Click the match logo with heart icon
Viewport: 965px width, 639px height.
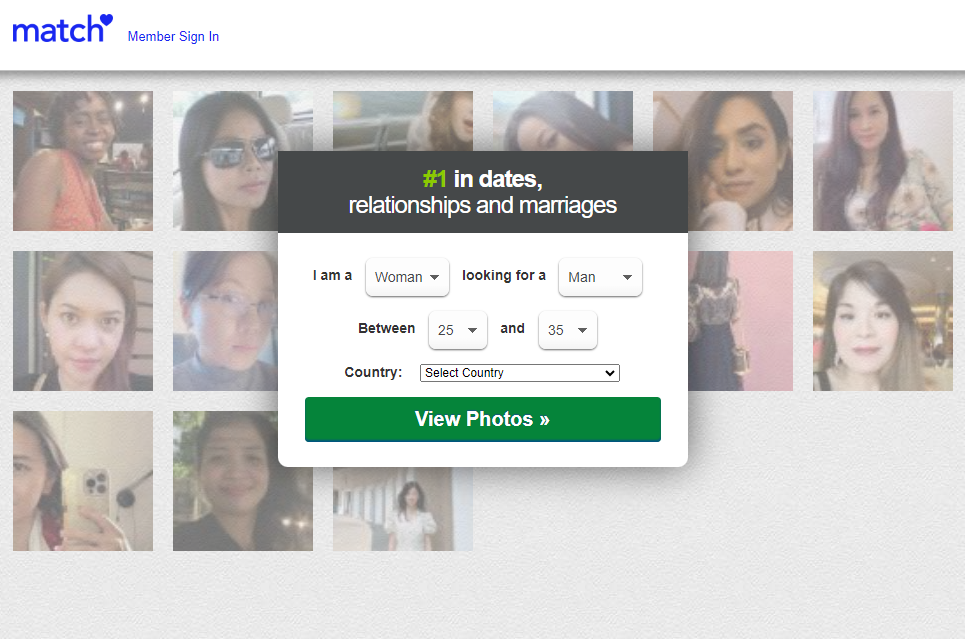(62, 29)
